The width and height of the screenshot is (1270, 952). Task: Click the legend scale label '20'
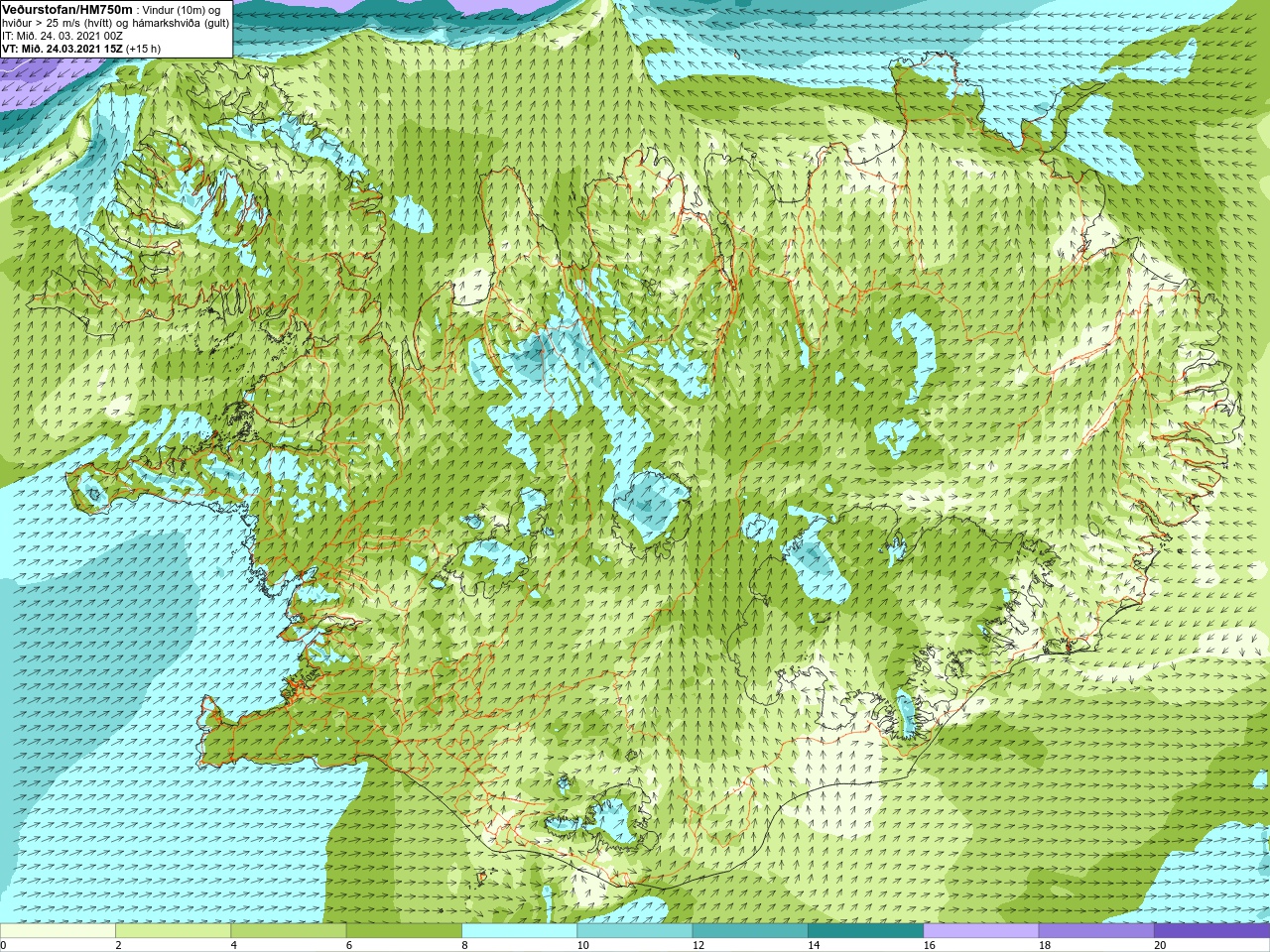point(1160,946)
